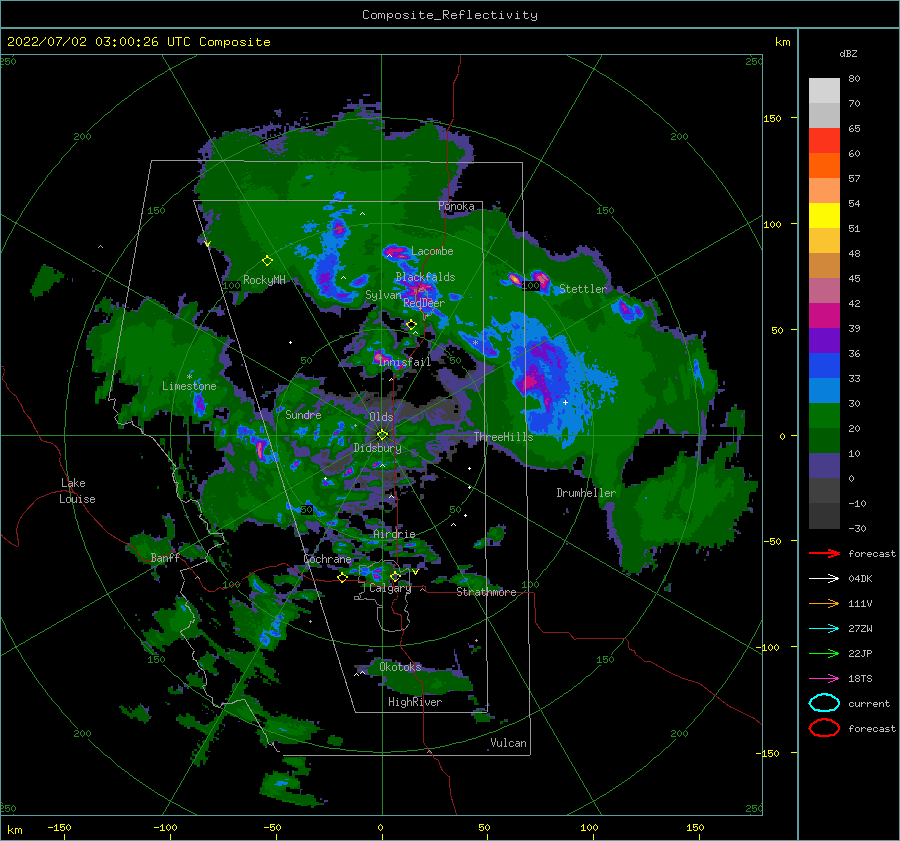900x841 pixels.
Task: Click the red forecast arrow legend icon
Action: point(824,553)
